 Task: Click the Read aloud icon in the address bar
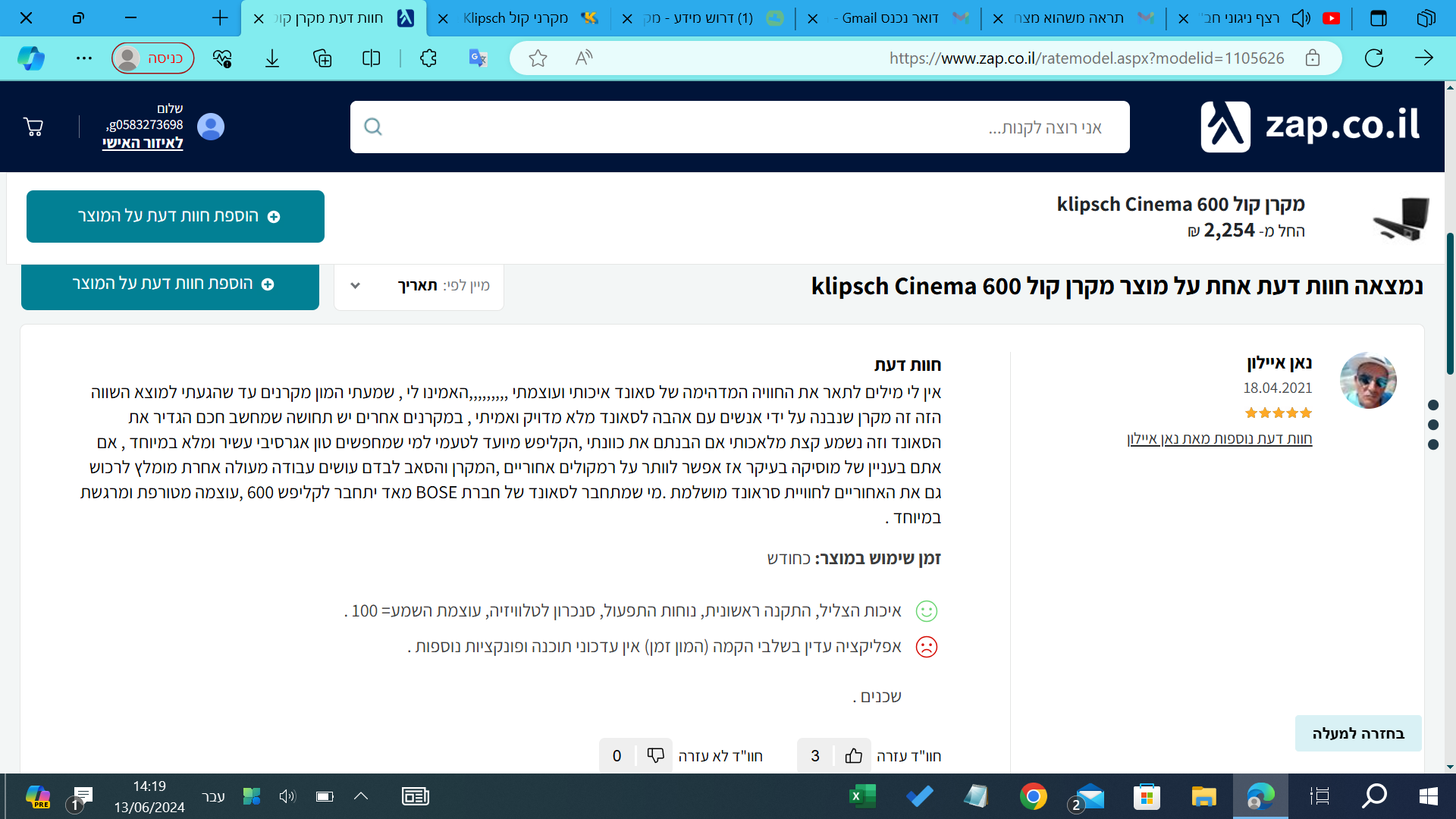click(583, 58)
